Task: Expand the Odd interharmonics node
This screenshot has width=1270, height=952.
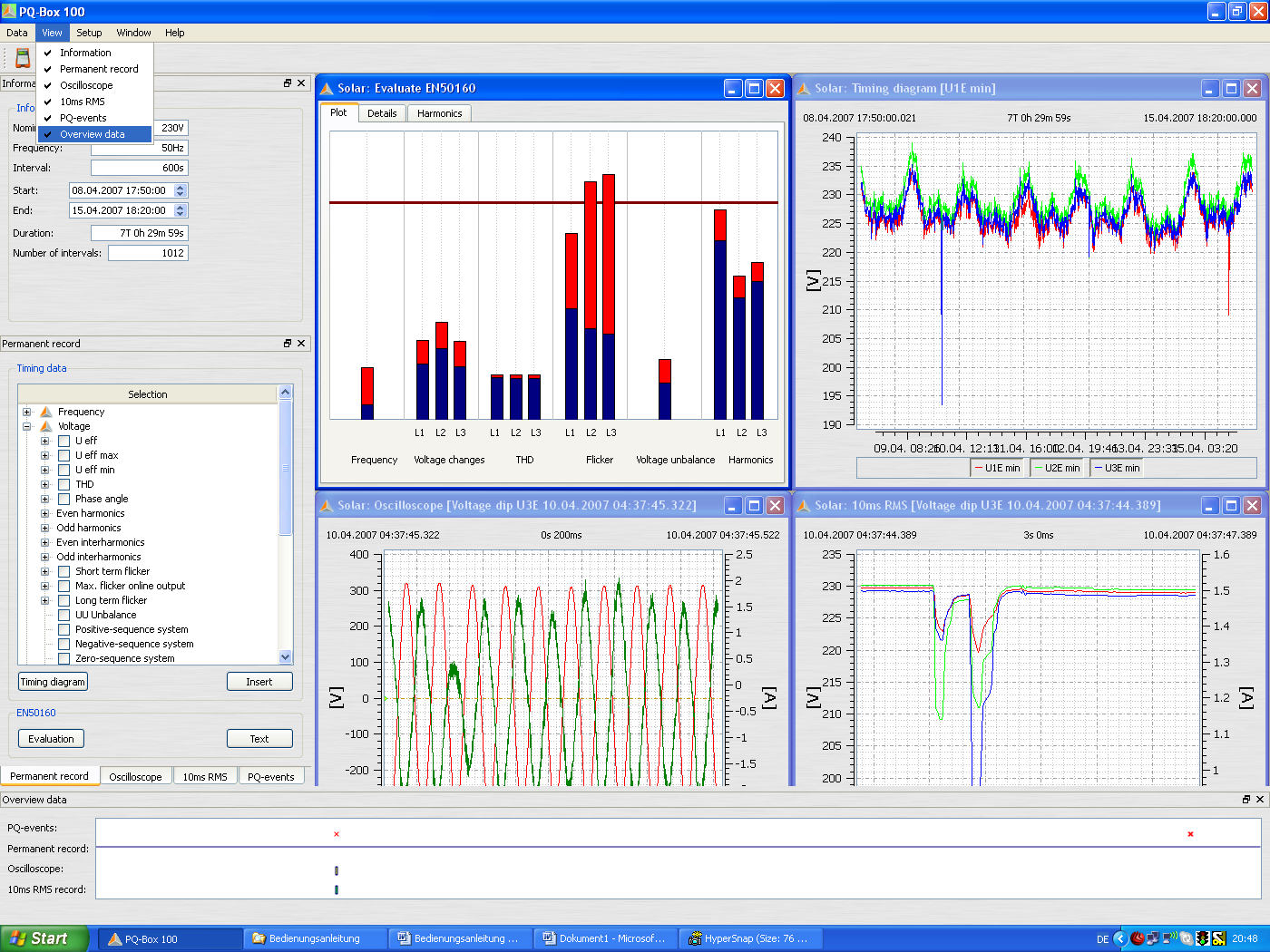Action: coord(44,557)
